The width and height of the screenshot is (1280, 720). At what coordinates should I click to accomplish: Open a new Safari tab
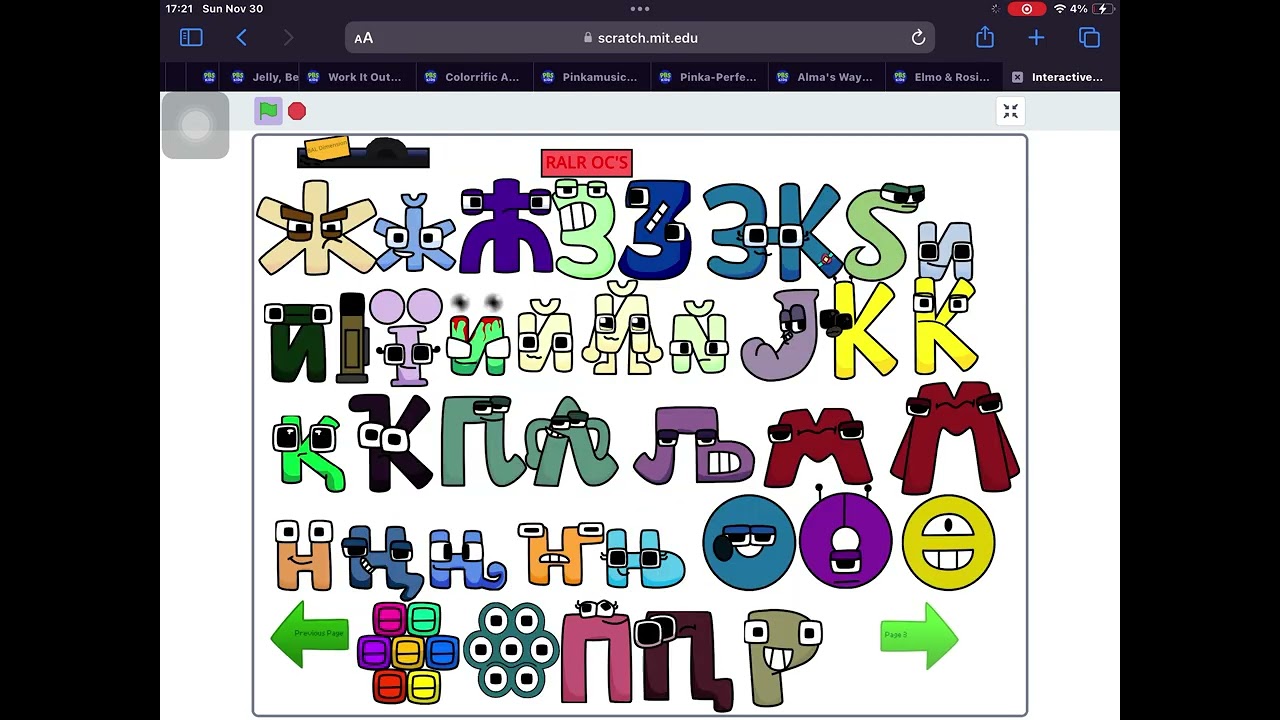click(1036, 38)
